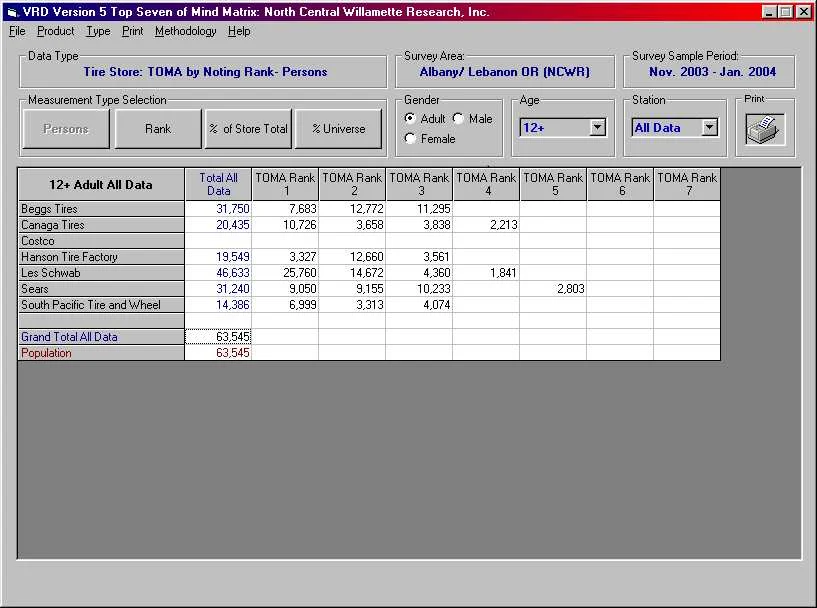Maximize the VRD window
Screen dimensions: 817x608
pyautogui.click(x=785, y=12)
